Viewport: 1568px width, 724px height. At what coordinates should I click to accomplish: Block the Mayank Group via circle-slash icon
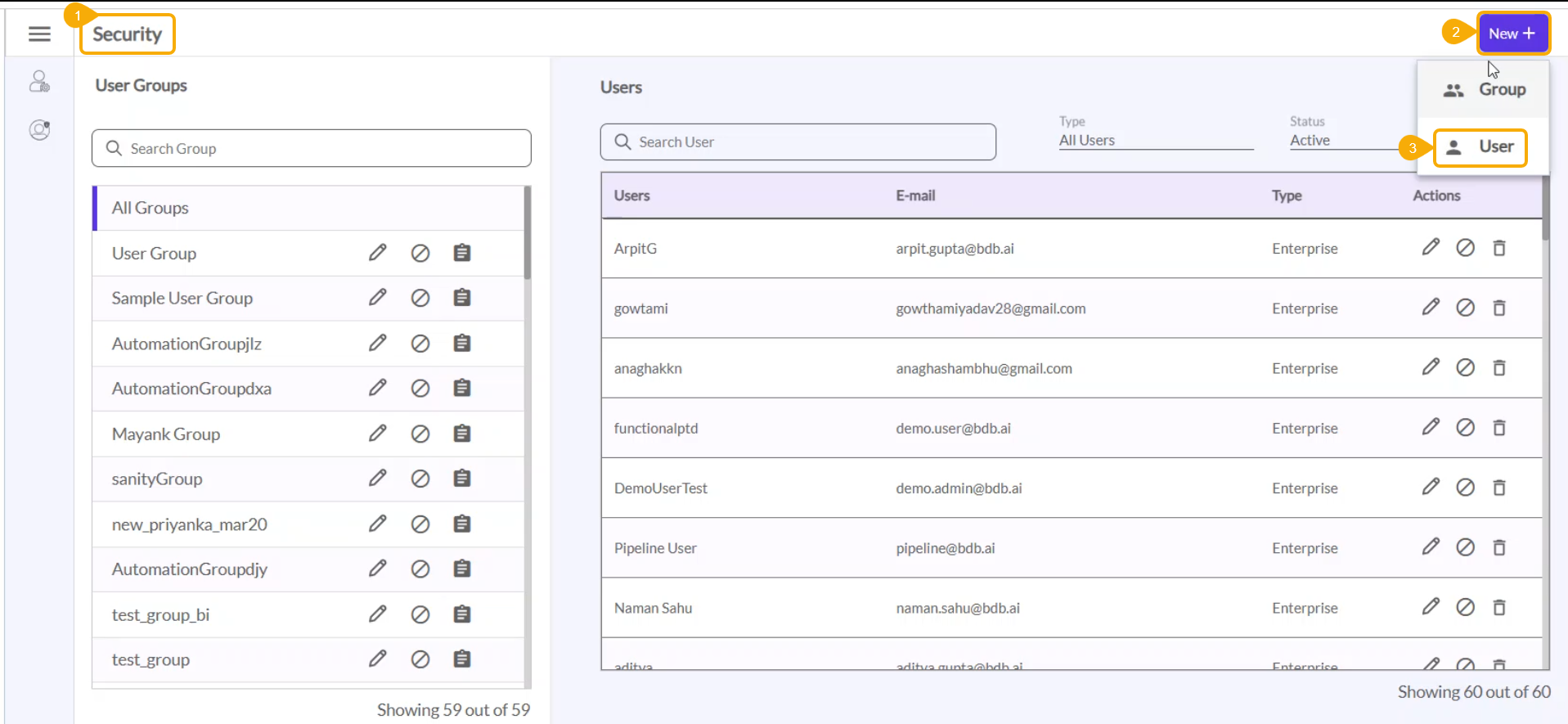420,434
